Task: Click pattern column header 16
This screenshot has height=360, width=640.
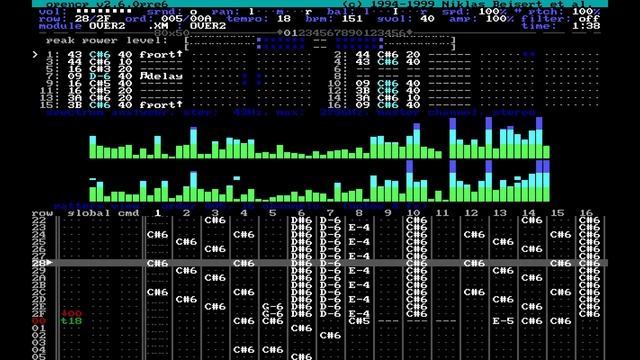Action: point(586,213)
